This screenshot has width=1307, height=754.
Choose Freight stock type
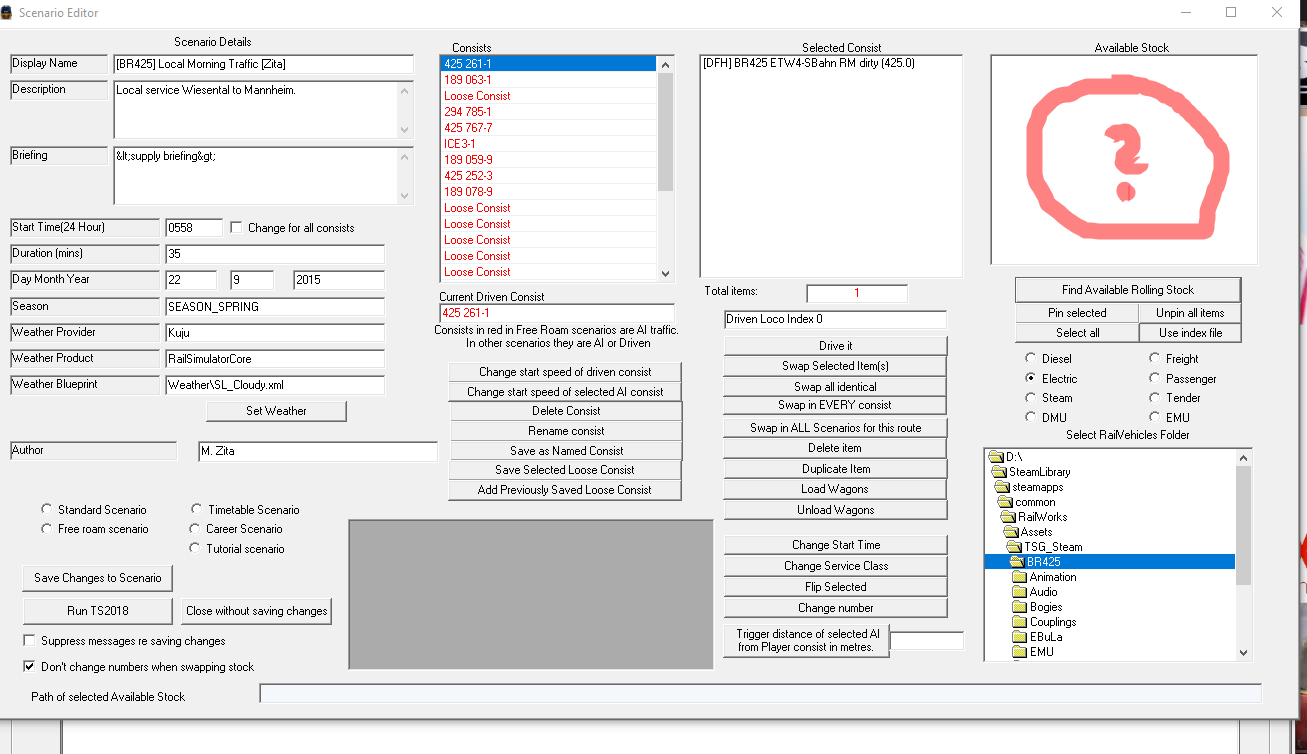tap(1154, 358)
